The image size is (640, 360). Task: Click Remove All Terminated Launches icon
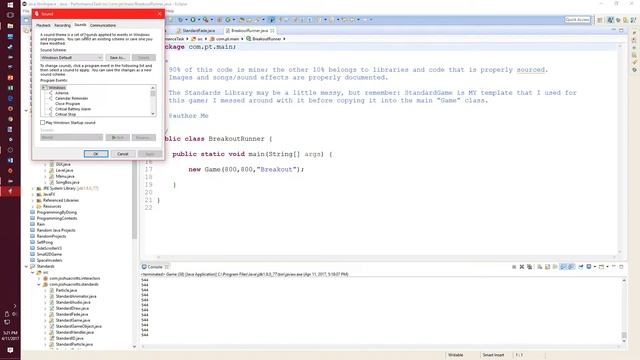pyautogui.click(x=529, y=267)
